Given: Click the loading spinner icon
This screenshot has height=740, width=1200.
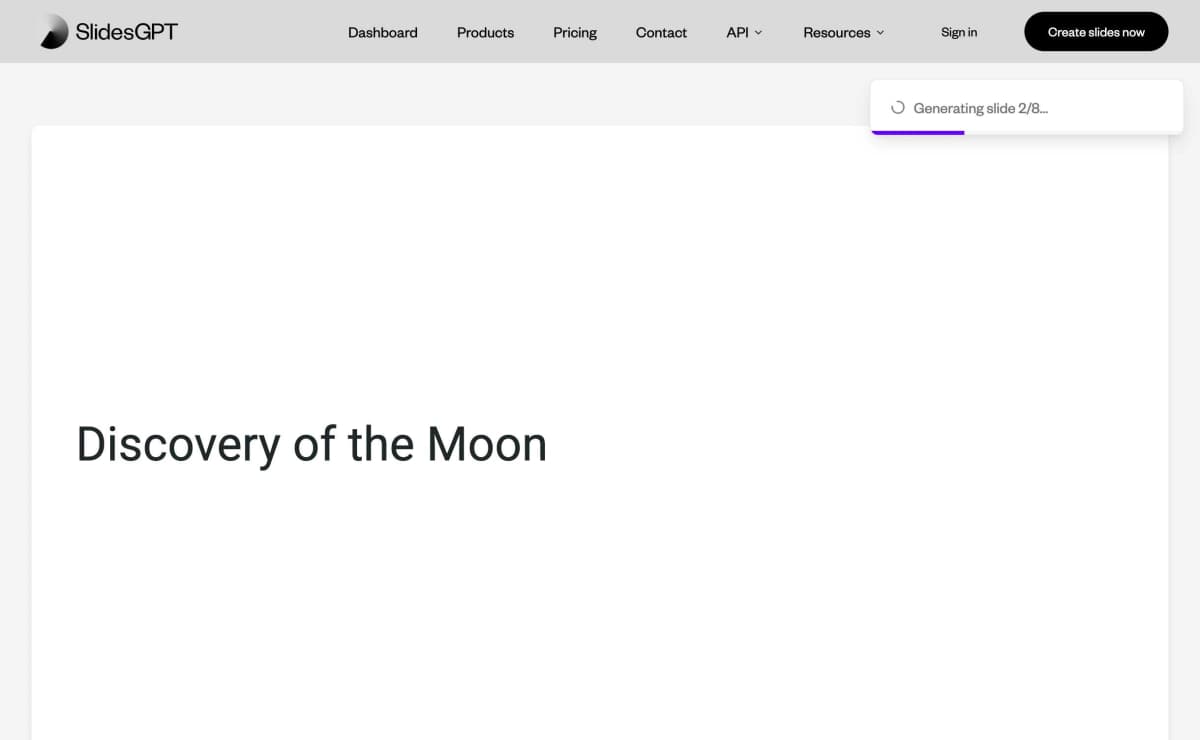Looking at the screenshot, I should click(x=897, y=108).
